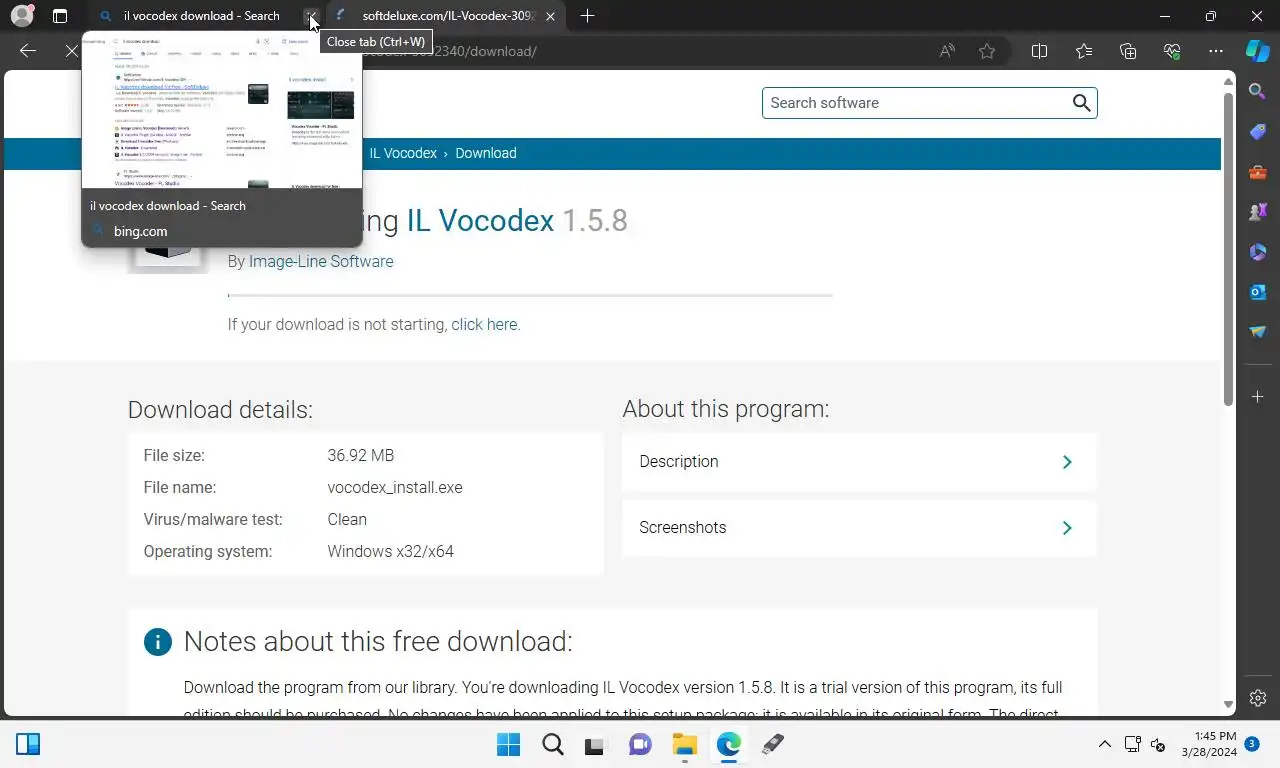This screenshot has height=768, width=1280.
Task: Open Settings and more menu
Action: (x=1216, y=51)
